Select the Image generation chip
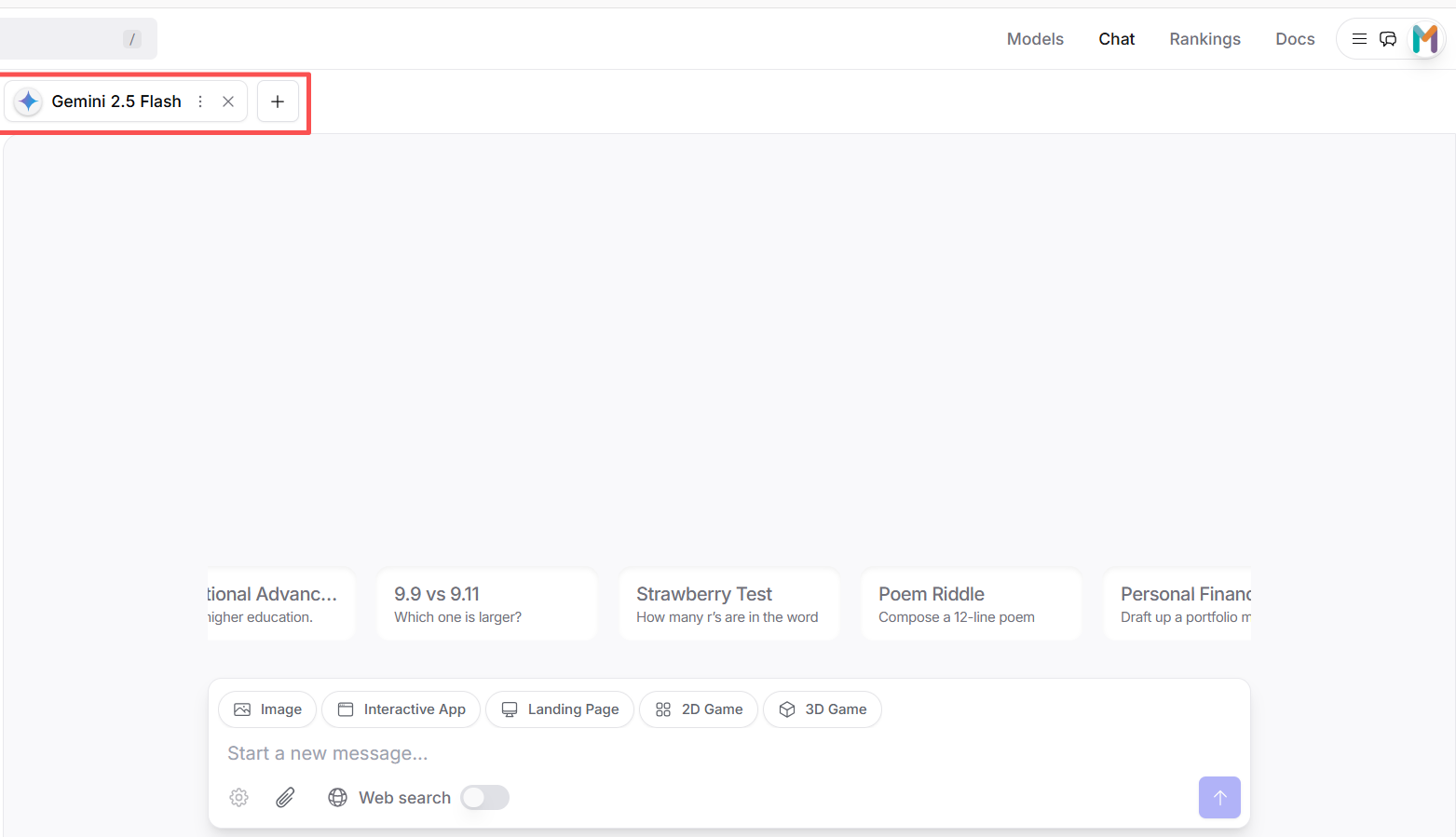 pos(267,709)
